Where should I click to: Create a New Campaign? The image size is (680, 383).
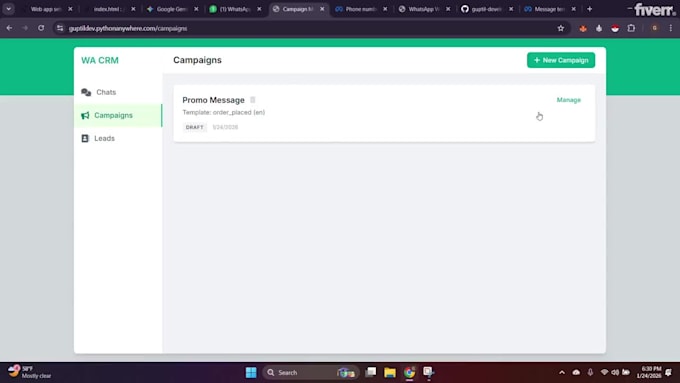pos(561,60)
